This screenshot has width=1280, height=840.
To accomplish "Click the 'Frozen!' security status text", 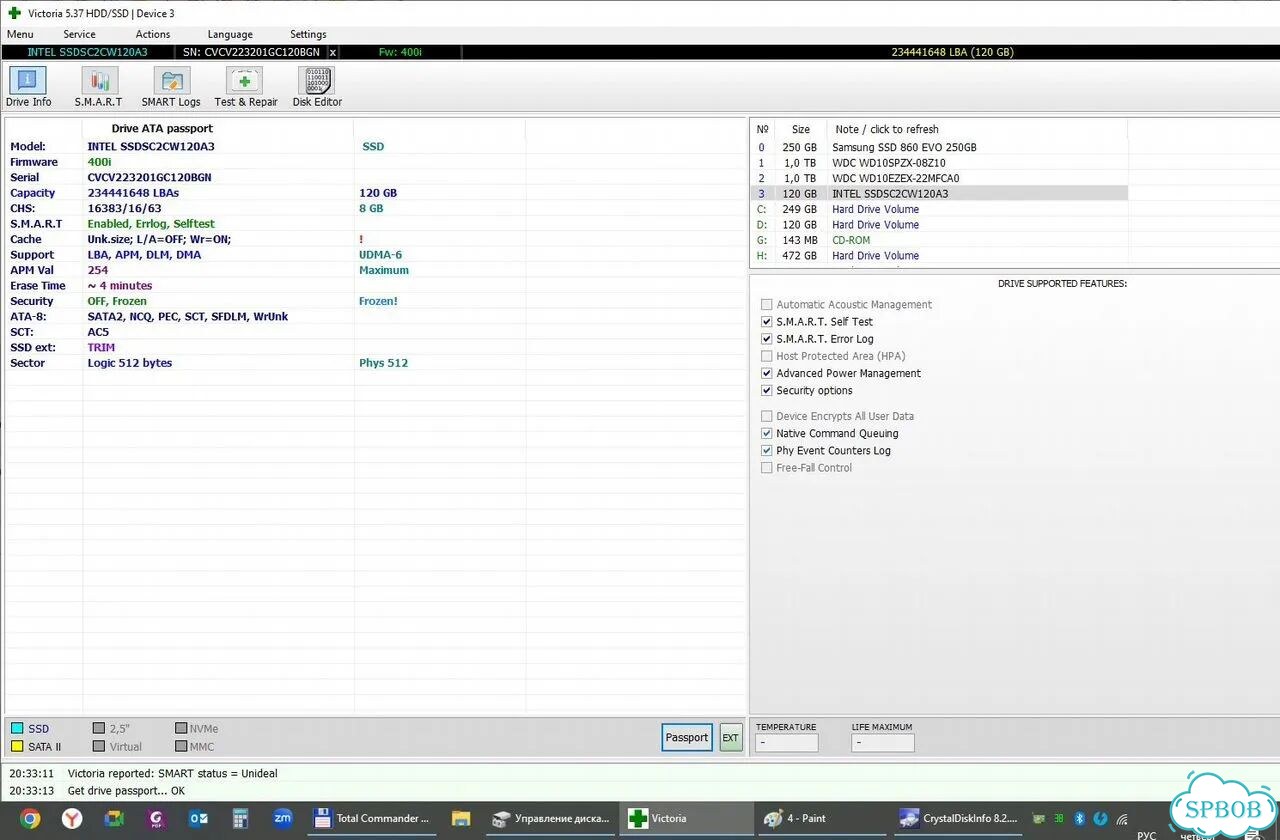I will [378, 301].
